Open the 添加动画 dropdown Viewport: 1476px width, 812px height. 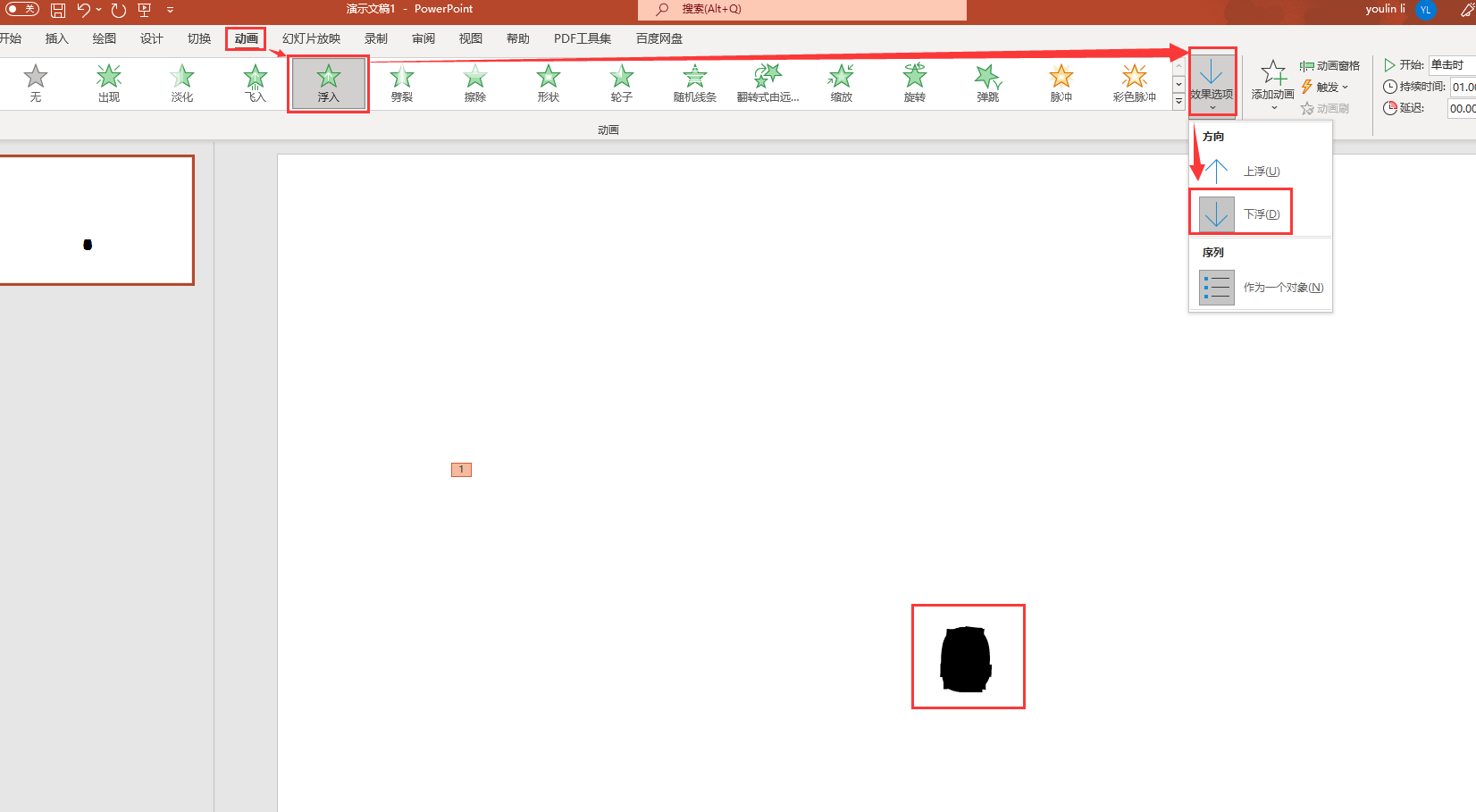(1273, 85)
